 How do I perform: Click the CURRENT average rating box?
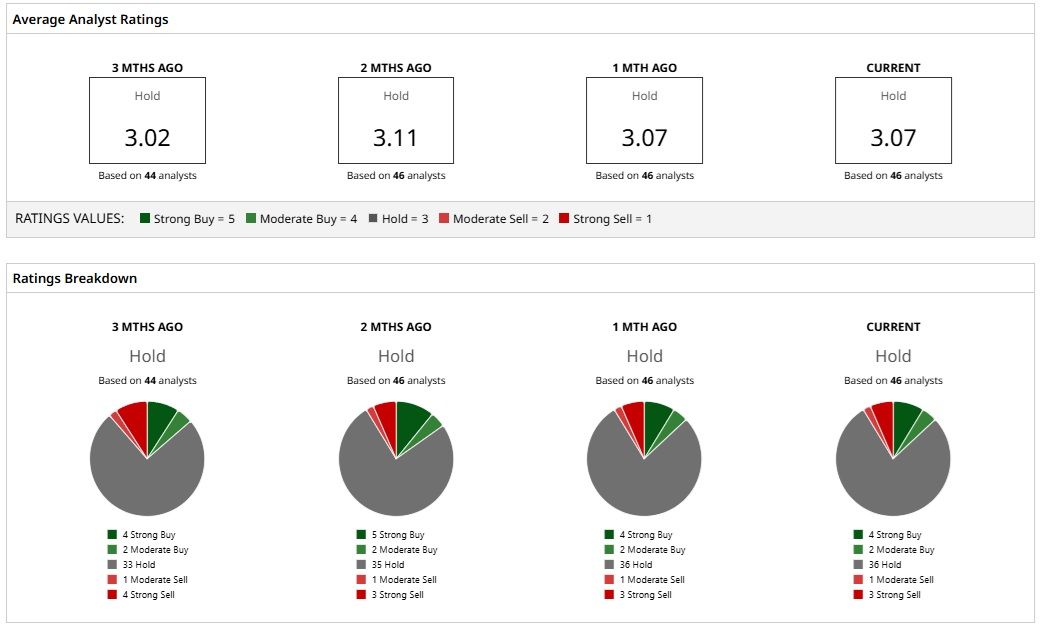tap(893, 120)
